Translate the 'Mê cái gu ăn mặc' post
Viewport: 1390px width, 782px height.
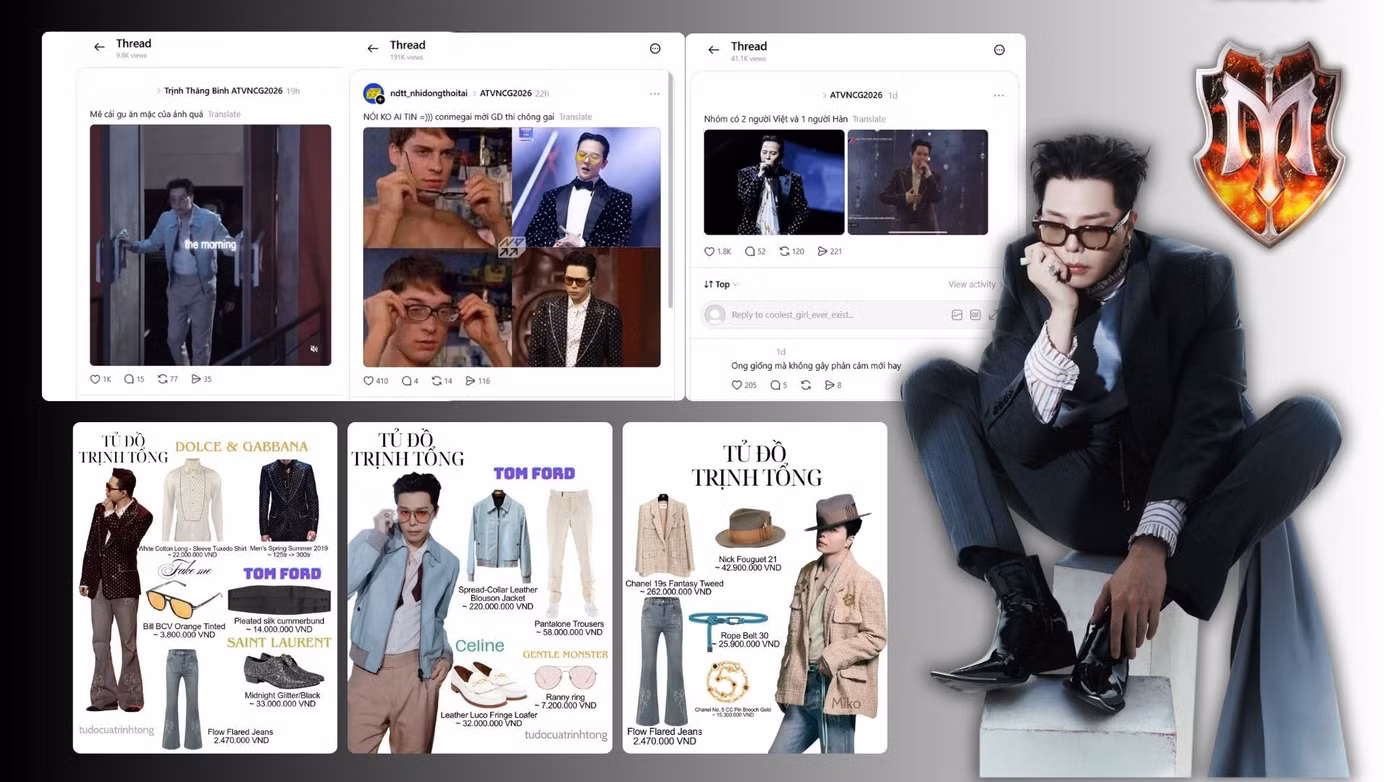tap(224, 115)
